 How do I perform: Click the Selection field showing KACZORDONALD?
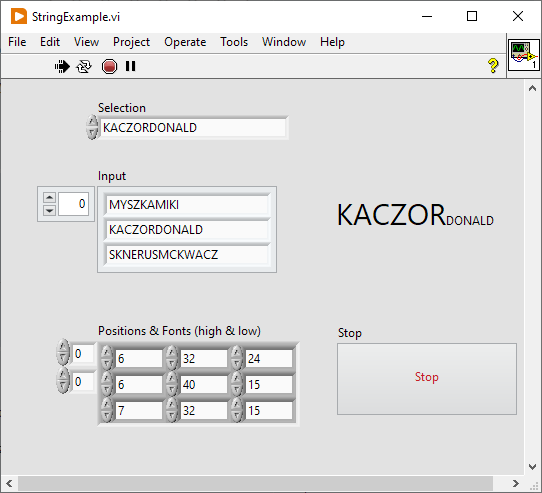click(194, 128)
